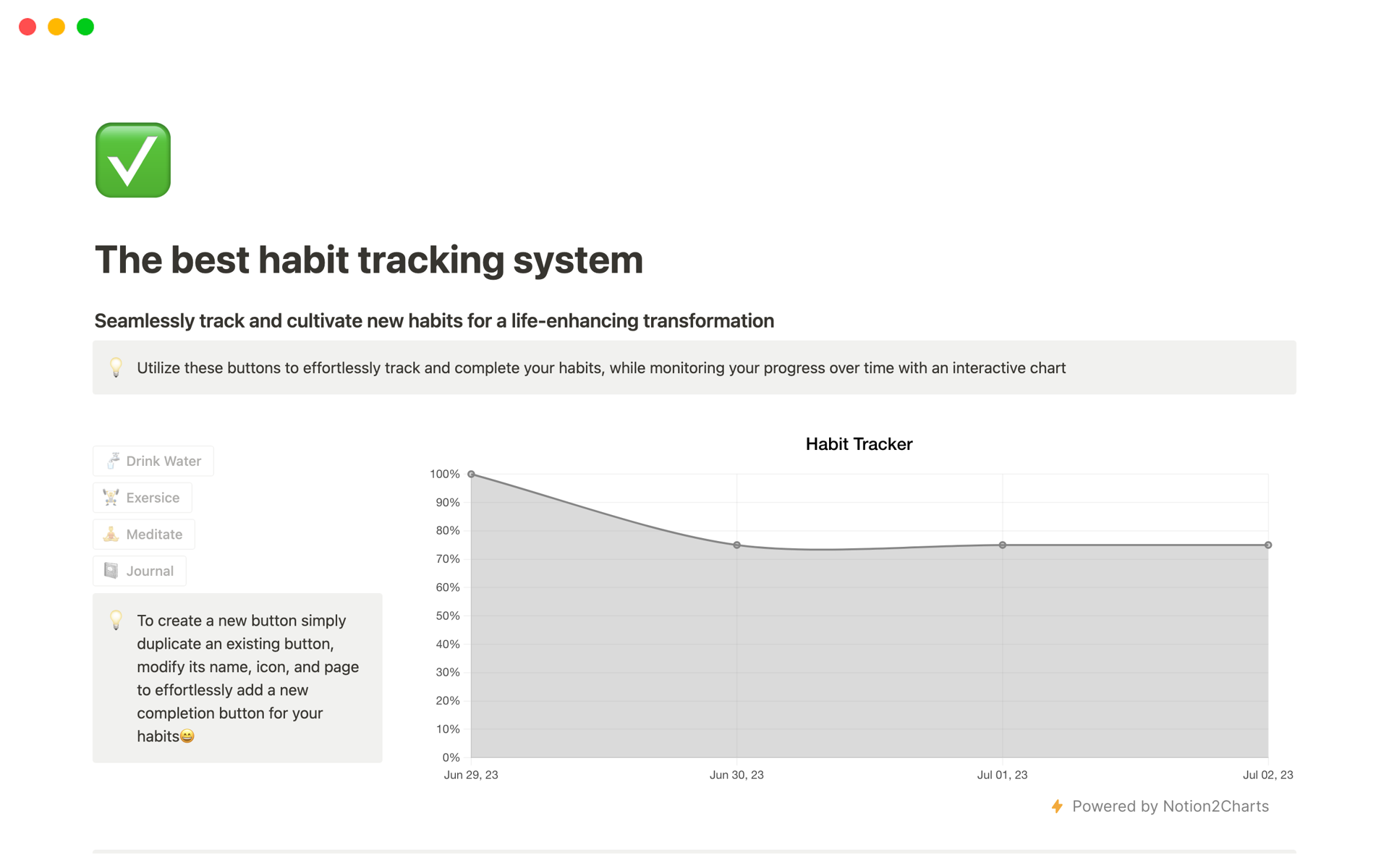The width and height of the screenshot is (1389, 868).
Task: Click the Jun 29 data point at 100%
Action: coord(471,475)
